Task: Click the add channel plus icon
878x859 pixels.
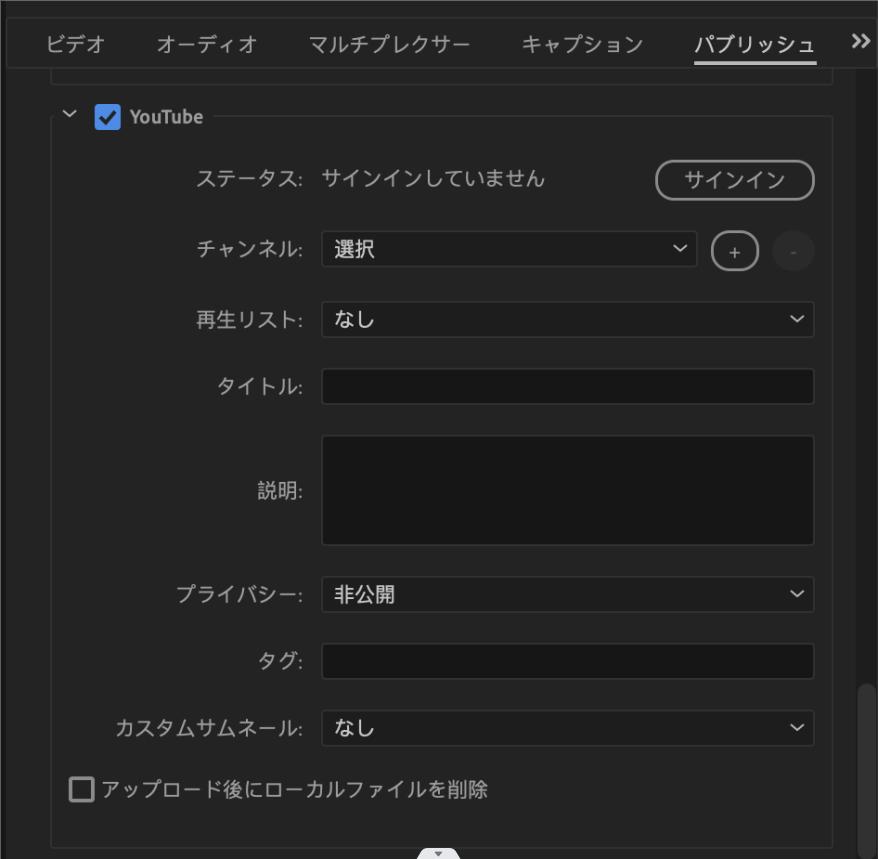Action: pyautogui.click(x=734, y=252)
